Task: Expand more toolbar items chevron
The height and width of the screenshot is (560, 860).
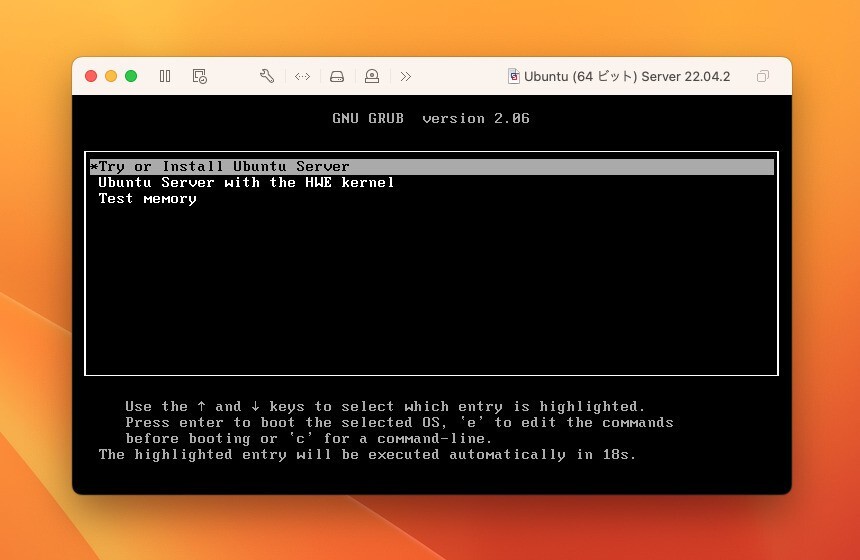Action: [406, 76]
